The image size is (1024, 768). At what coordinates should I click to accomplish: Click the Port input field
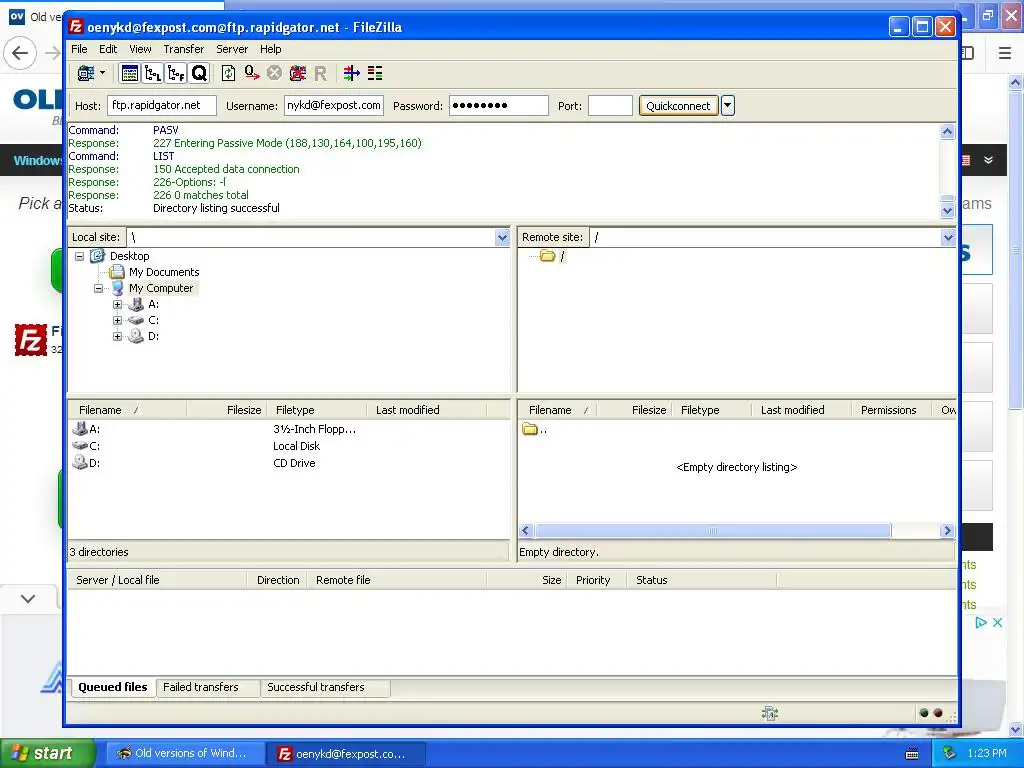(x=610, y=105)
